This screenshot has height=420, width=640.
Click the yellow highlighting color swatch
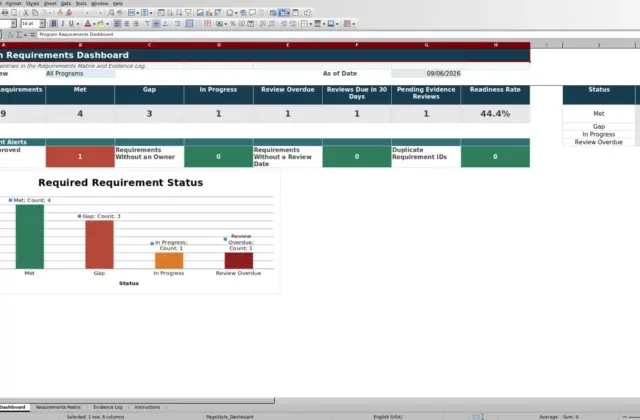(100, 24)
